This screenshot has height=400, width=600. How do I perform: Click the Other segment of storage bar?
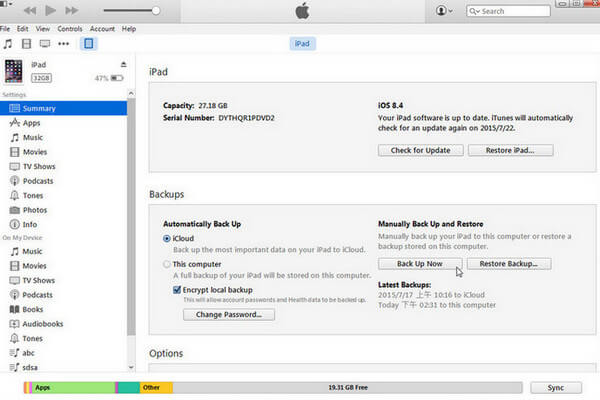[x=156, y=388]
